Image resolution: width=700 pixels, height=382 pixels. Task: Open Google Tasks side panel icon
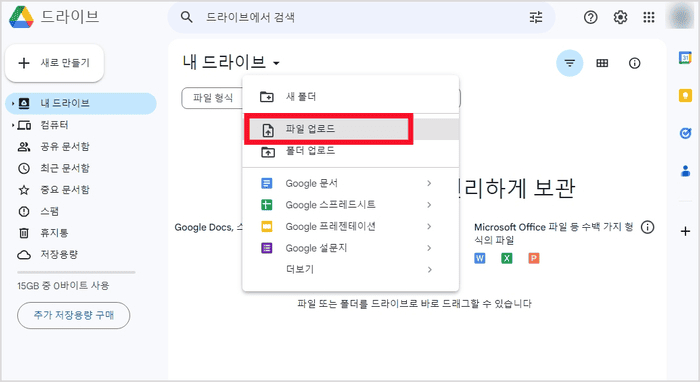point(685,133)
